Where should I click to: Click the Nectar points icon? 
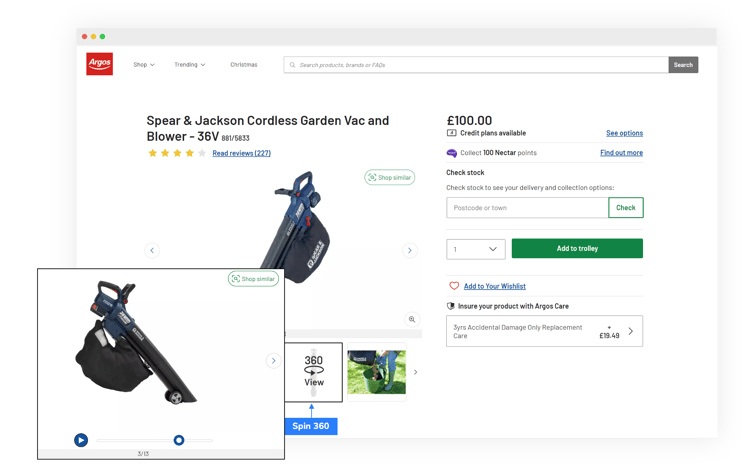452,153
